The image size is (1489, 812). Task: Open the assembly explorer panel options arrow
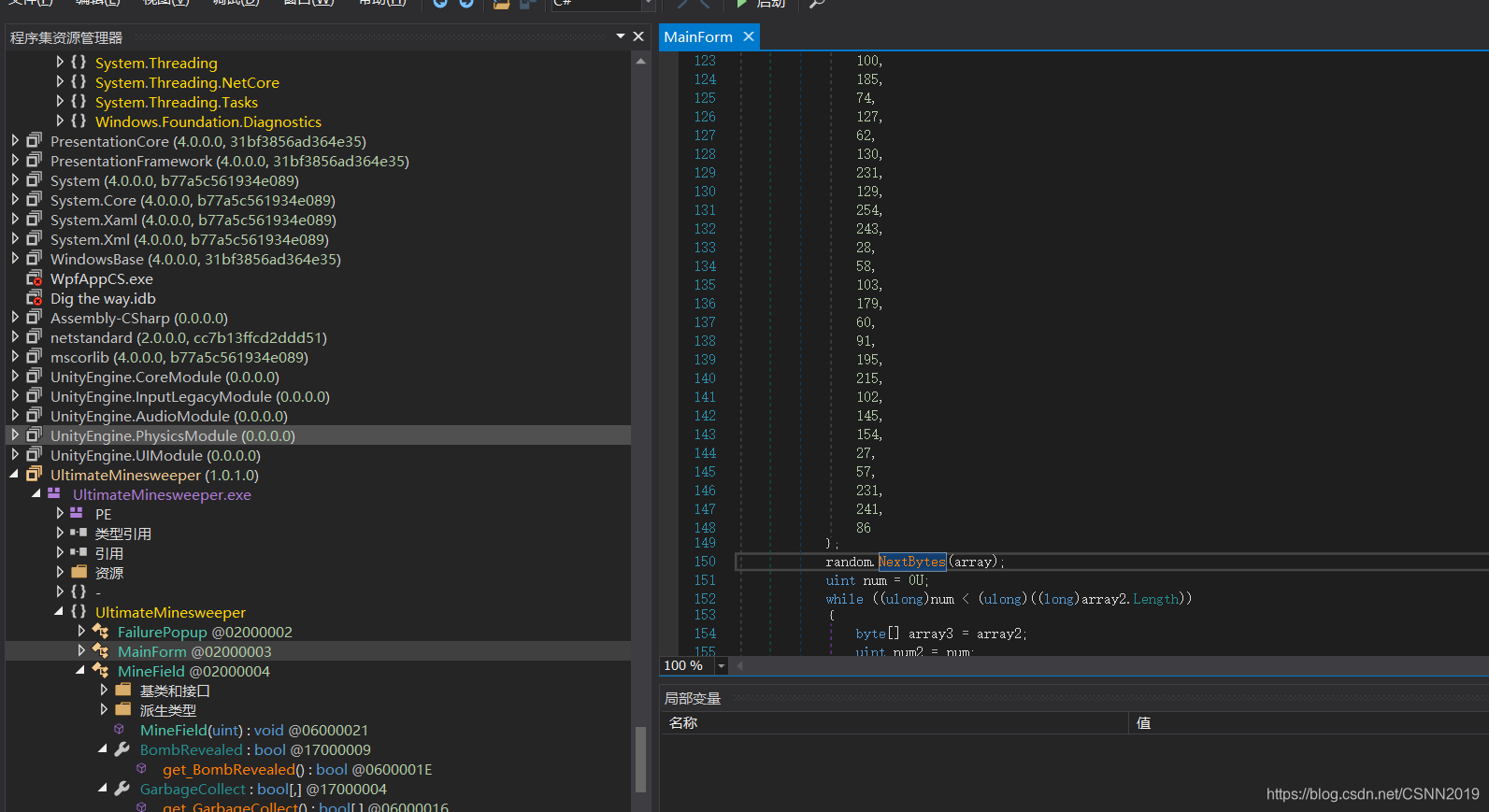coord(621,36)
